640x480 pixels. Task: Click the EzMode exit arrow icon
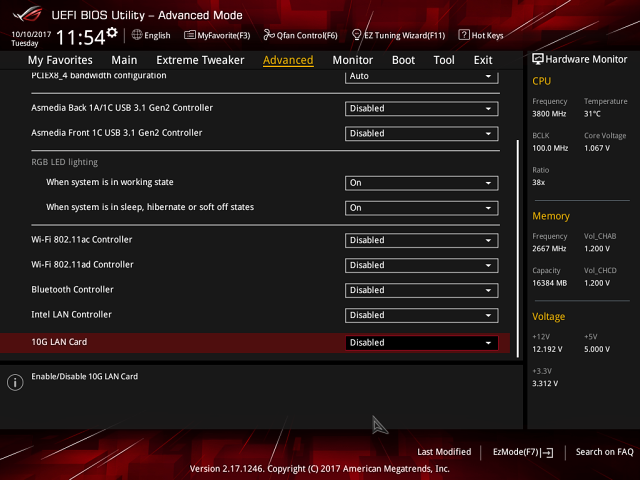(548, 452)
